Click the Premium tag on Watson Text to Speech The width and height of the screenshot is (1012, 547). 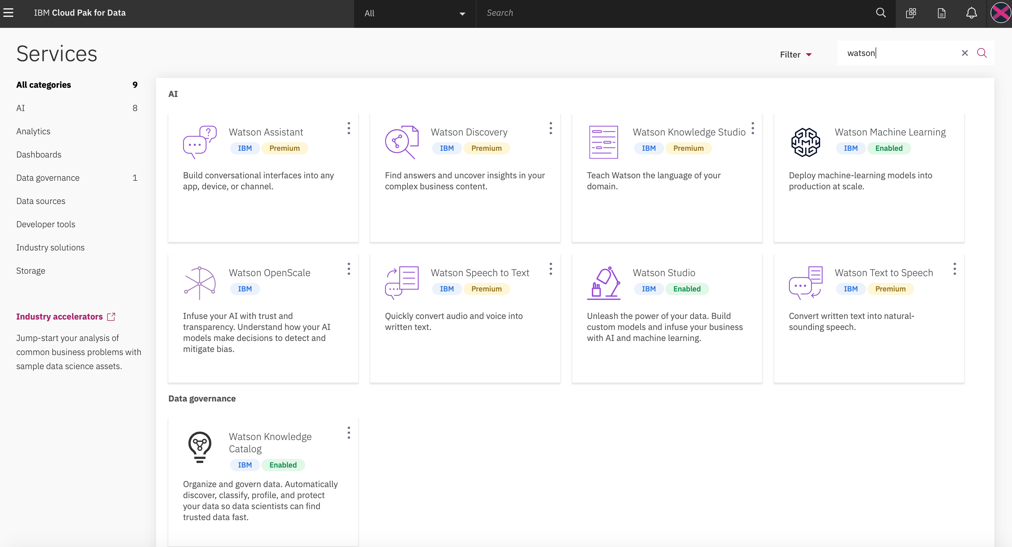[x=890, y=289]
